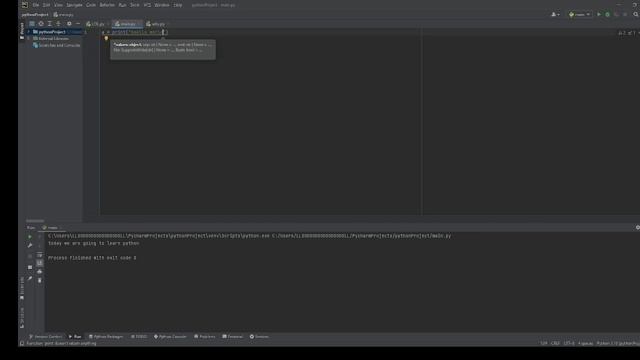Select the main tab in Run panel

click(52, 227)
